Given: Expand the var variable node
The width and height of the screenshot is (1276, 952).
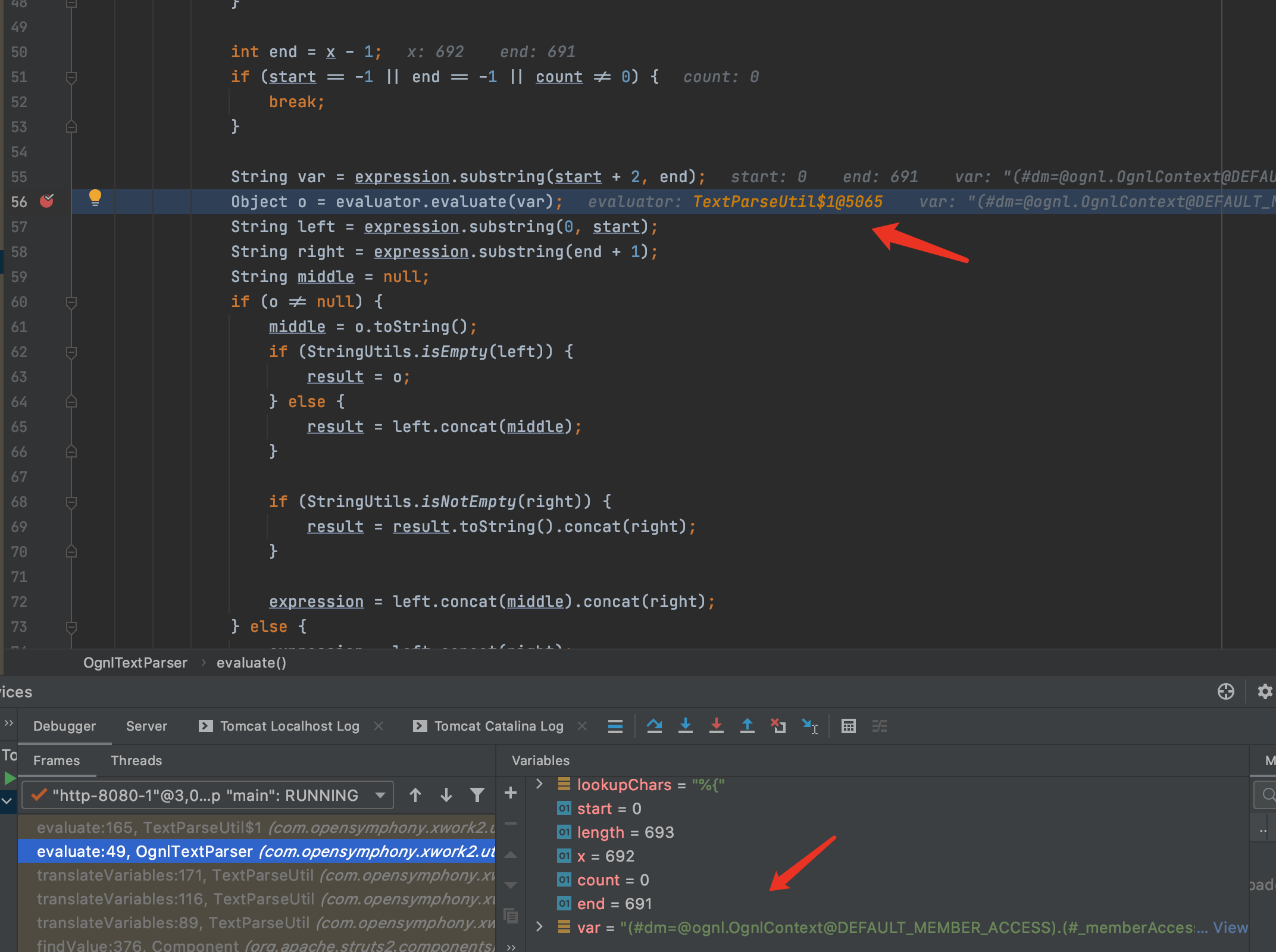Looking at the screenshot, I should pyautogui.click(x=539, y=927).
